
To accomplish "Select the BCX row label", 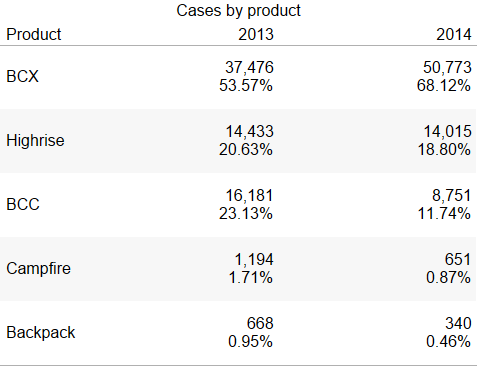I will coord(22,76).
